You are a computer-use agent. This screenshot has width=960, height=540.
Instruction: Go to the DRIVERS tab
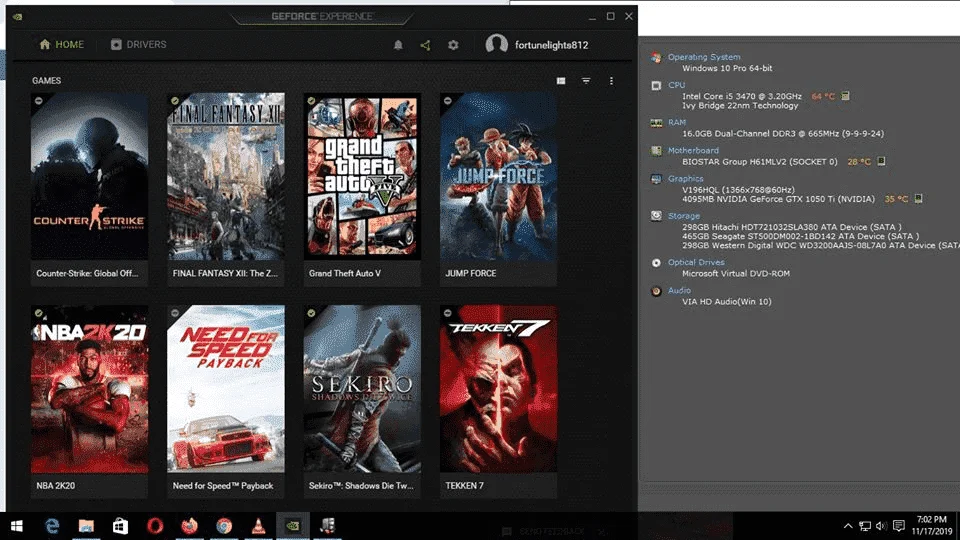139,45
